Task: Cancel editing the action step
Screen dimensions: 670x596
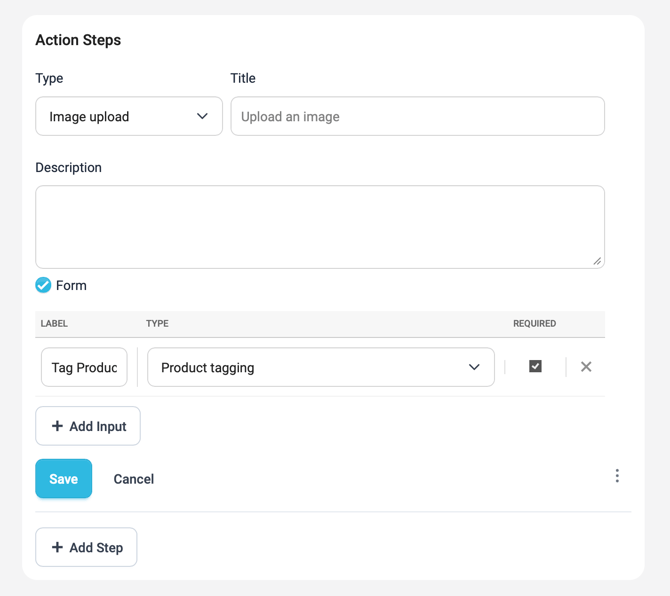Action: (x=133, y=479)
